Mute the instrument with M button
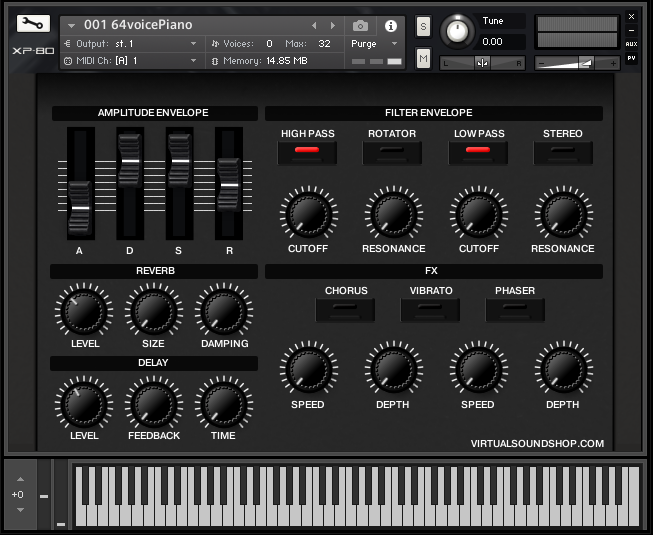Image resolution: width=653 pixels, height=535 pixels. (423, 60)
